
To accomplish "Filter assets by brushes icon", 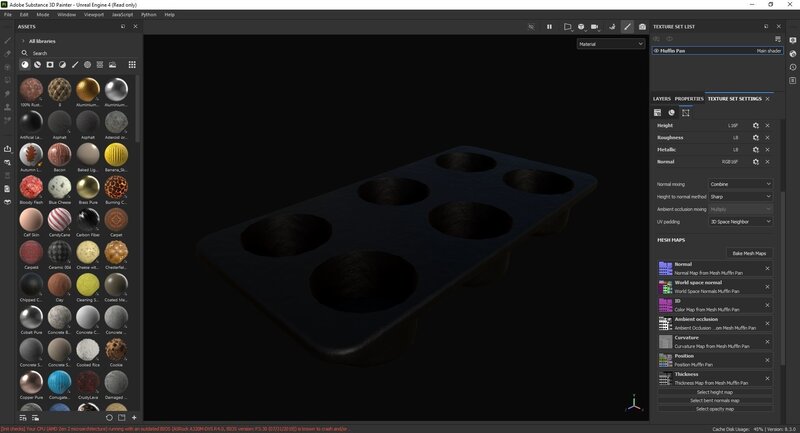I will pyautogui.click(x=76, y=65).
